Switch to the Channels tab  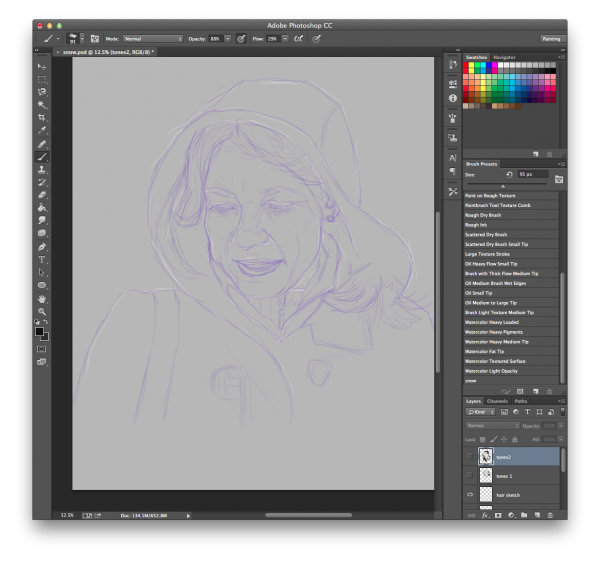coord(497,401)
